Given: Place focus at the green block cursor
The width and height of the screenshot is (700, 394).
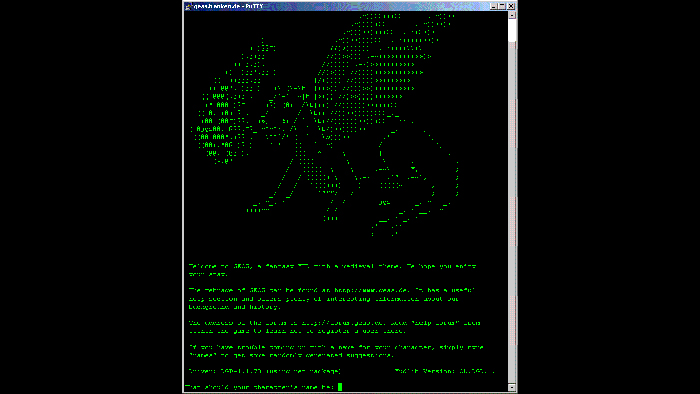Looking at the screenshot, I should pyautogui.click(x=340, y=387).
